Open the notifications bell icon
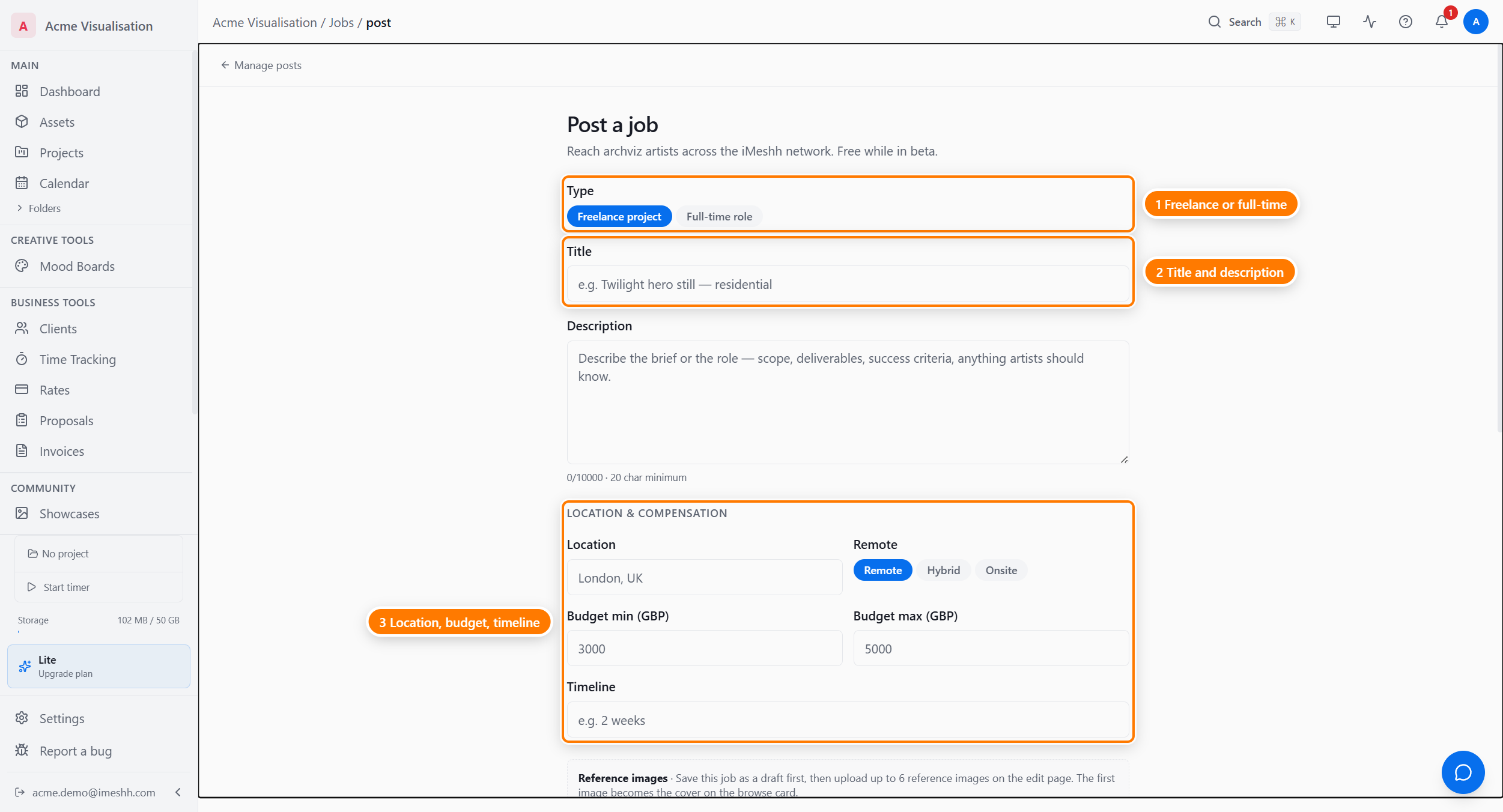The width and height of the screenshot is (1503, 812). point(1442,22)
